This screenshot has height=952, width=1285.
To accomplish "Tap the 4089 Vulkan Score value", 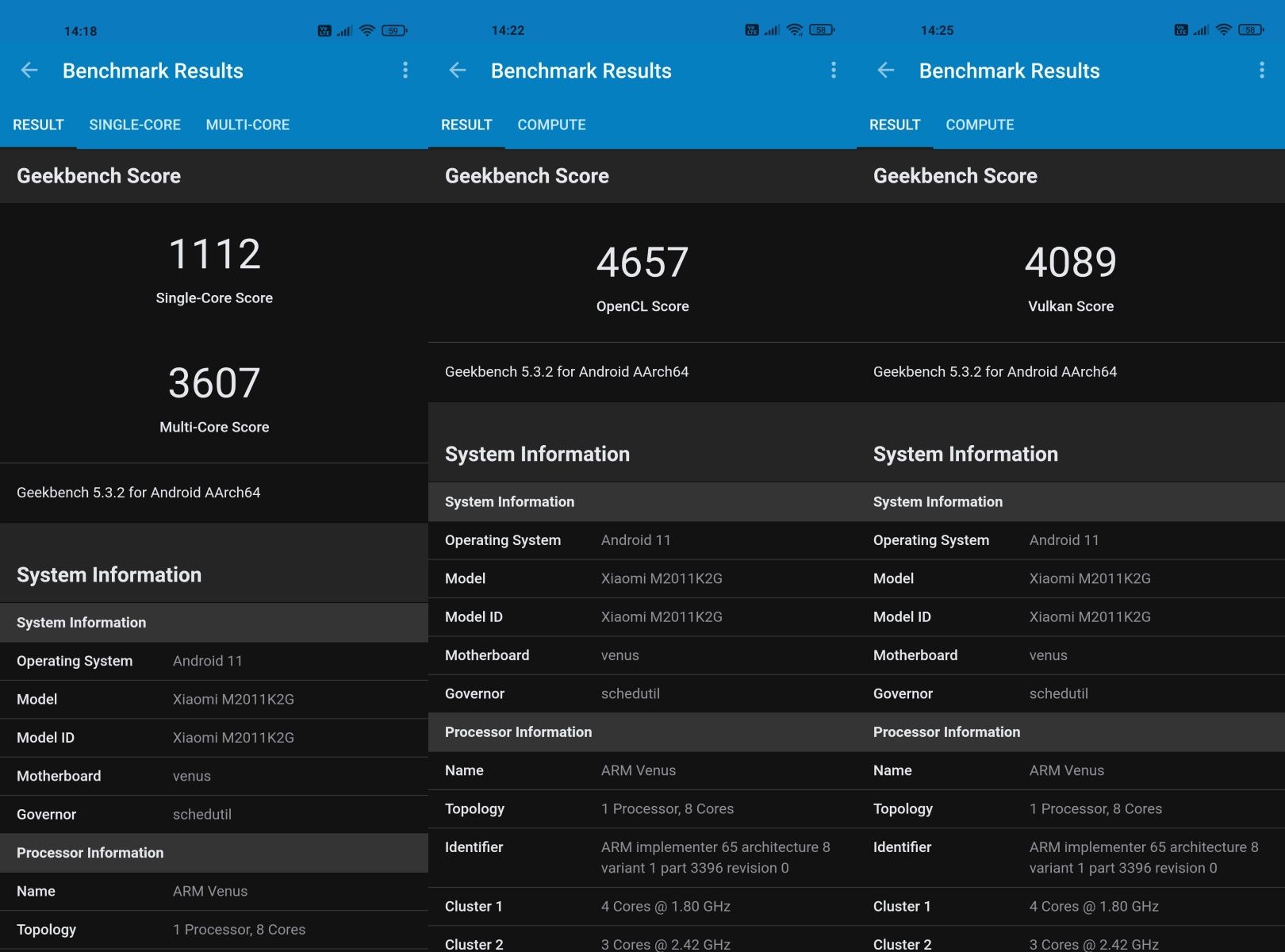I will tap(1071, 263).
